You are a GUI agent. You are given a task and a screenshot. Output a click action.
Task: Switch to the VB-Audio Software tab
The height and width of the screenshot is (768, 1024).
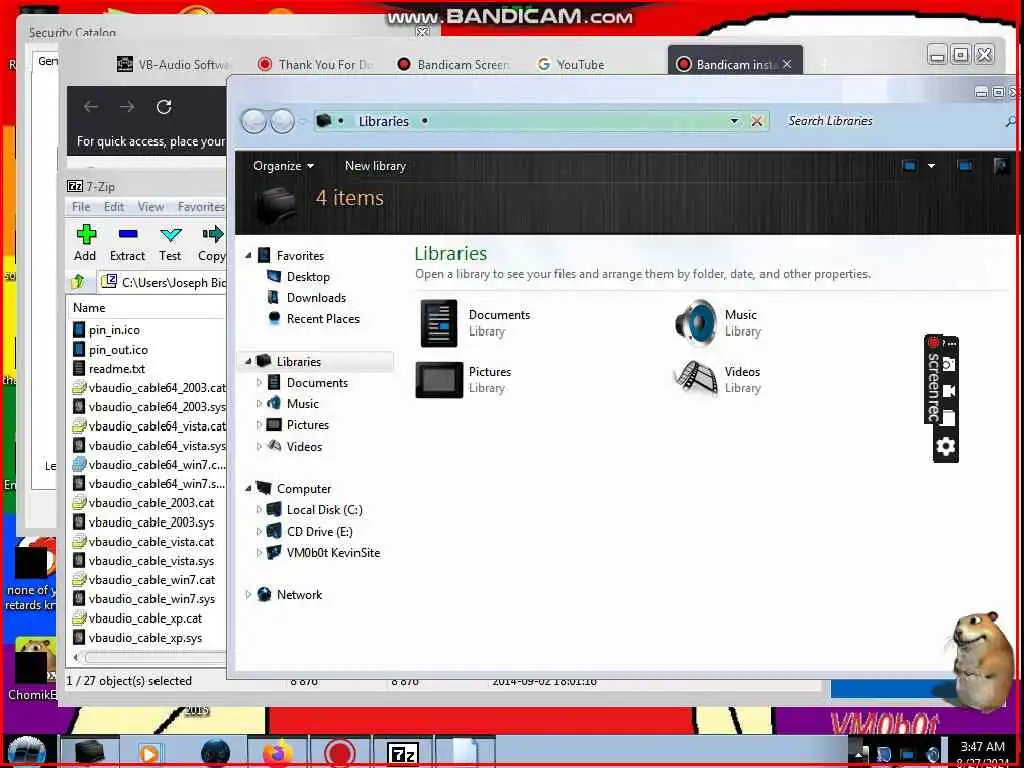174,64
